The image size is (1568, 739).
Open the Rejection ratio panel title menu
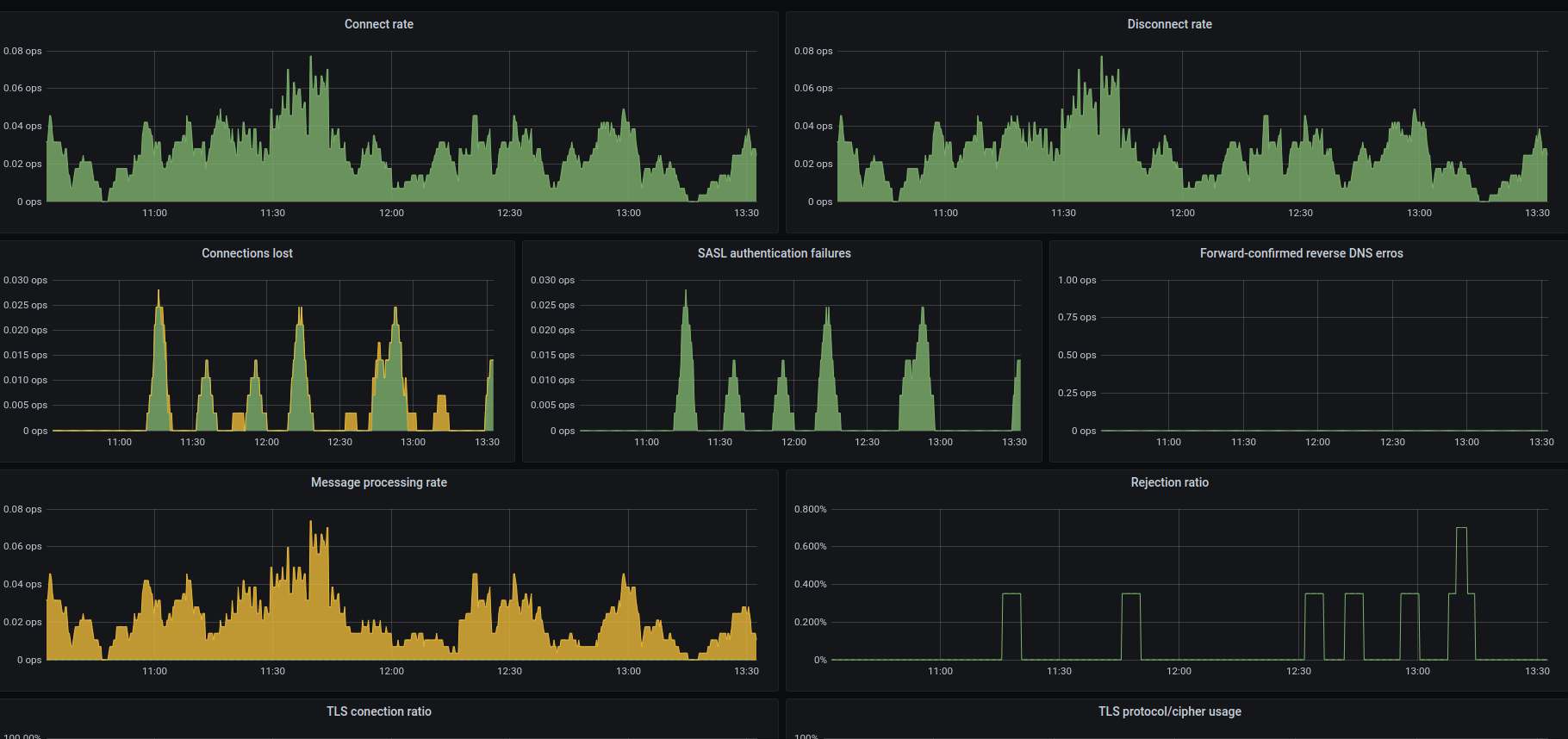[x=1169, y=482]
